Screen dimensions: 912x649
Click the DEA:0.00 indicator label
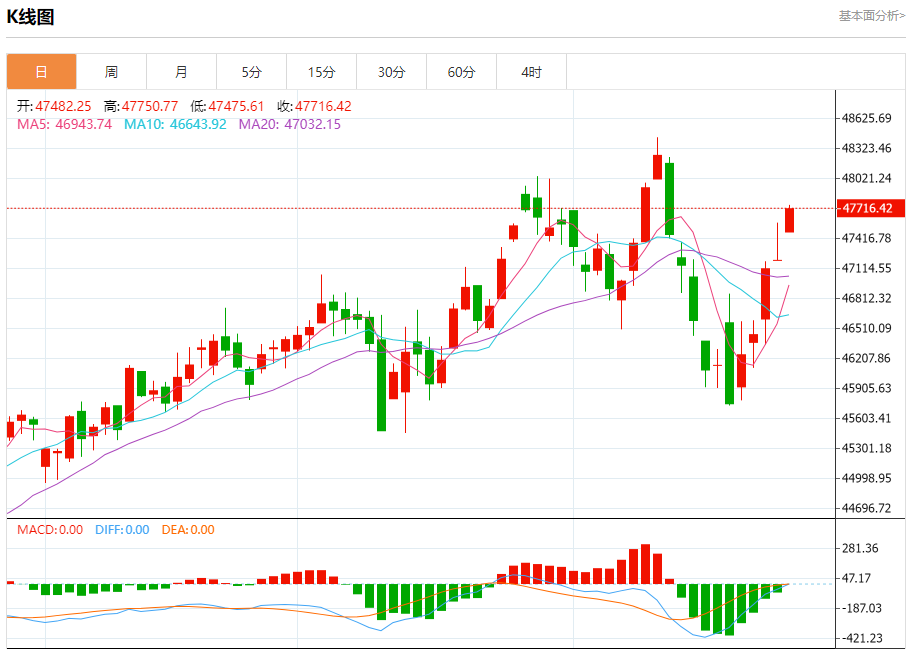[188, 530]
